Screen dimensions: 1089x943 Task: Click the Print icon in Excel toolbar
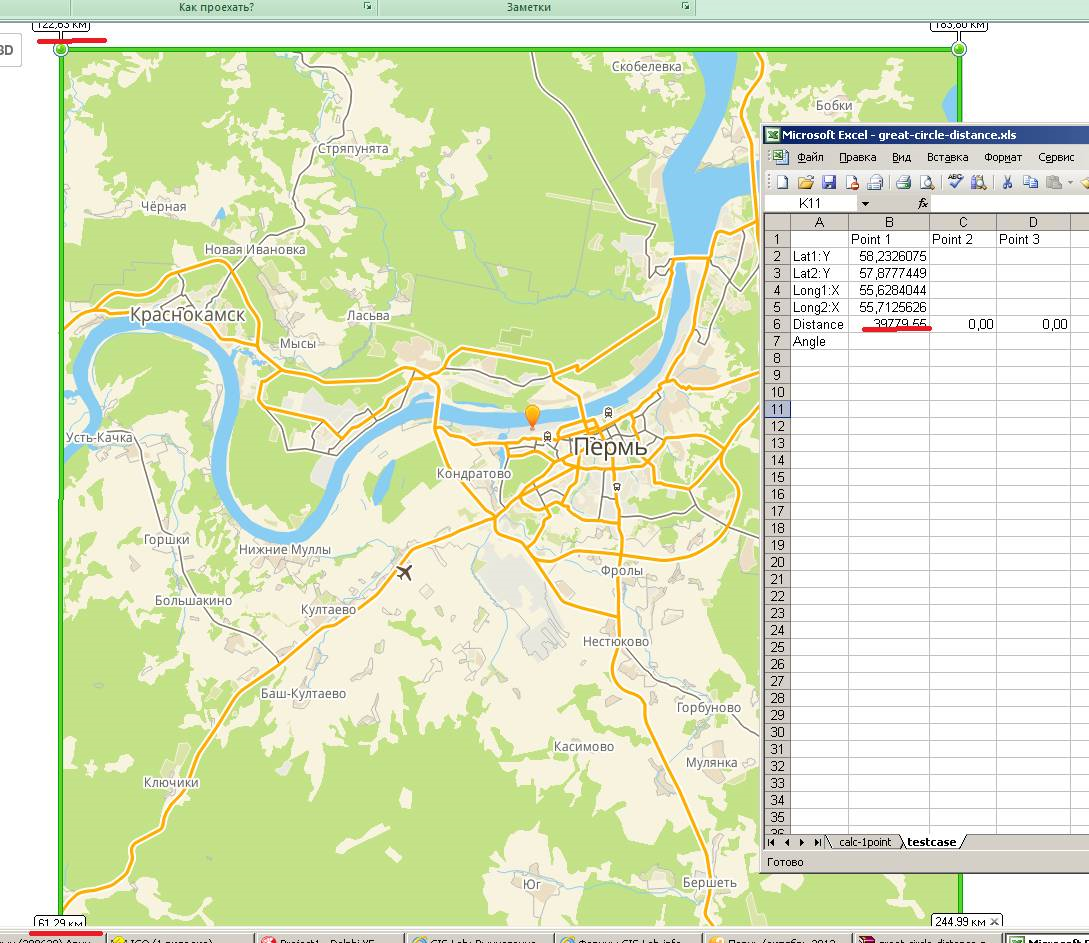(x=903, y=182)
